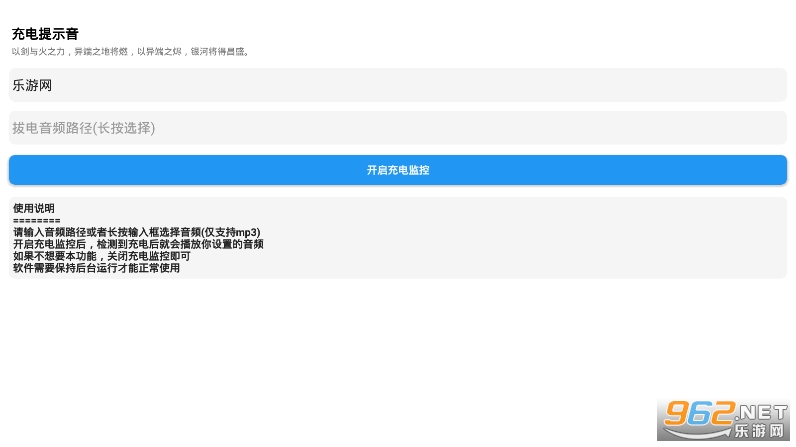Select the line starting 请输入音频路径
Viewport: 796px width, 447px height.
pyautogui.click(x=137, y=232)
